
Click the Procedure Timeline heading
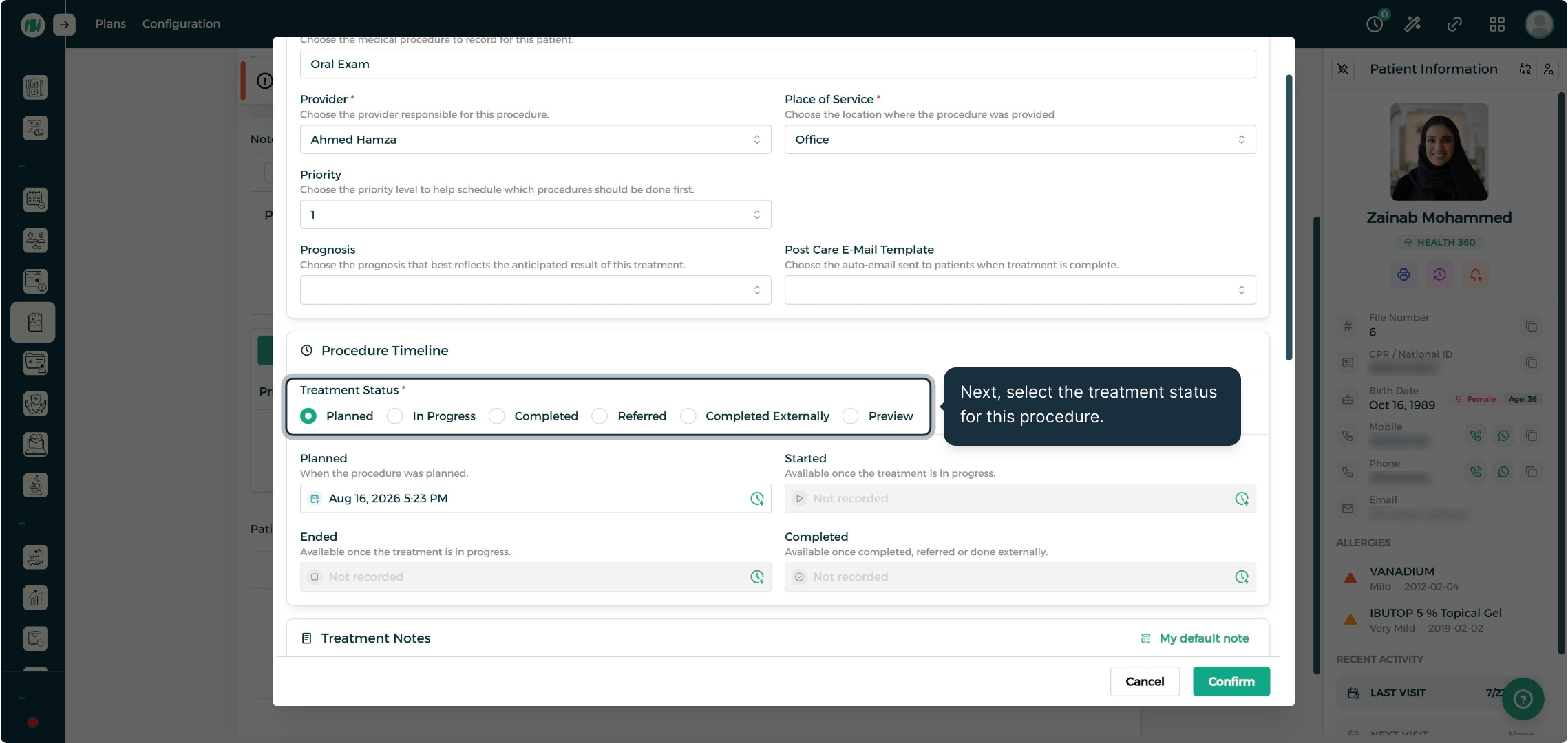pyautogui.click(x=385, y=351)
